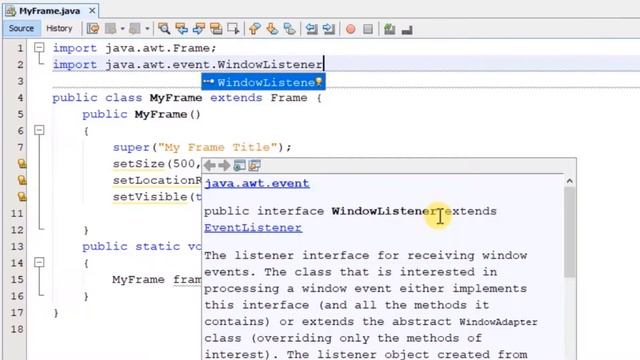Click 'public static' on line 13
Viewport: 640px width, 360px height.
pos(131,247)
